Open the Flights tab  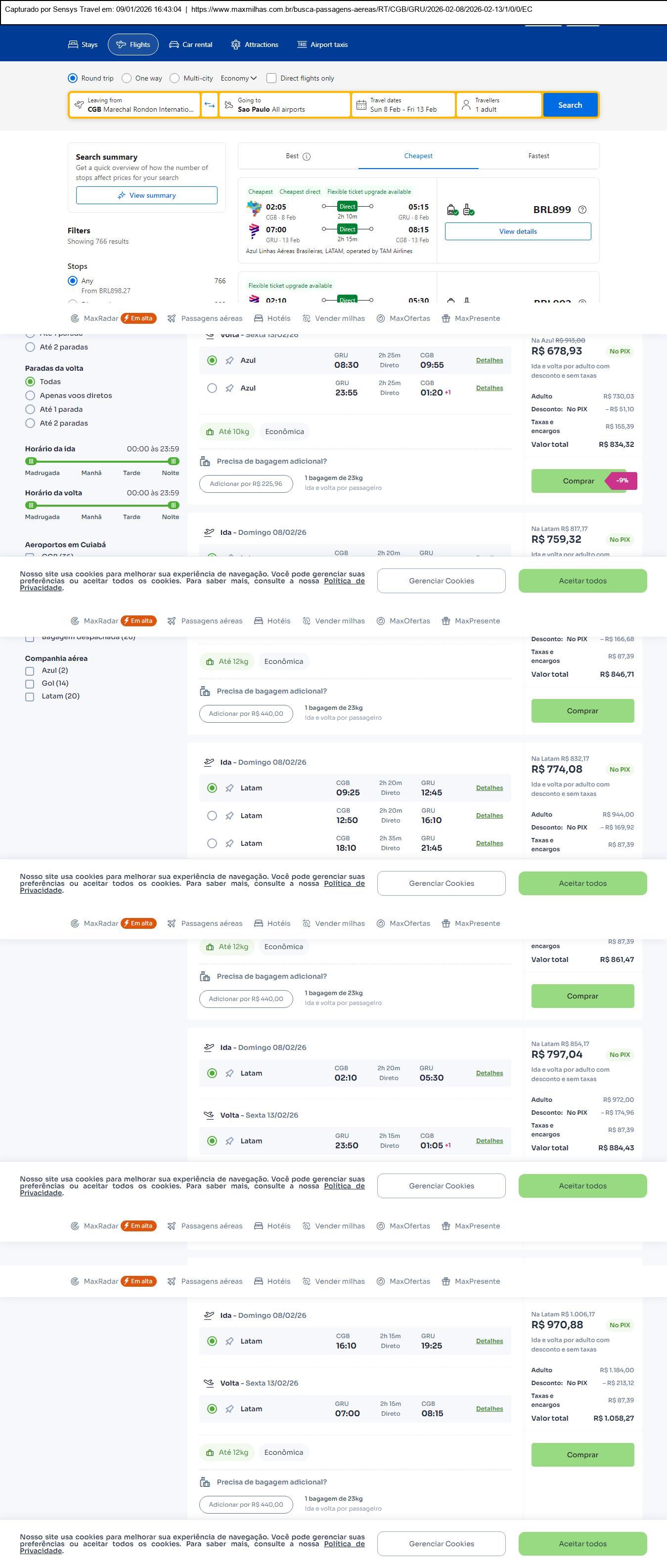coord(133,44)
